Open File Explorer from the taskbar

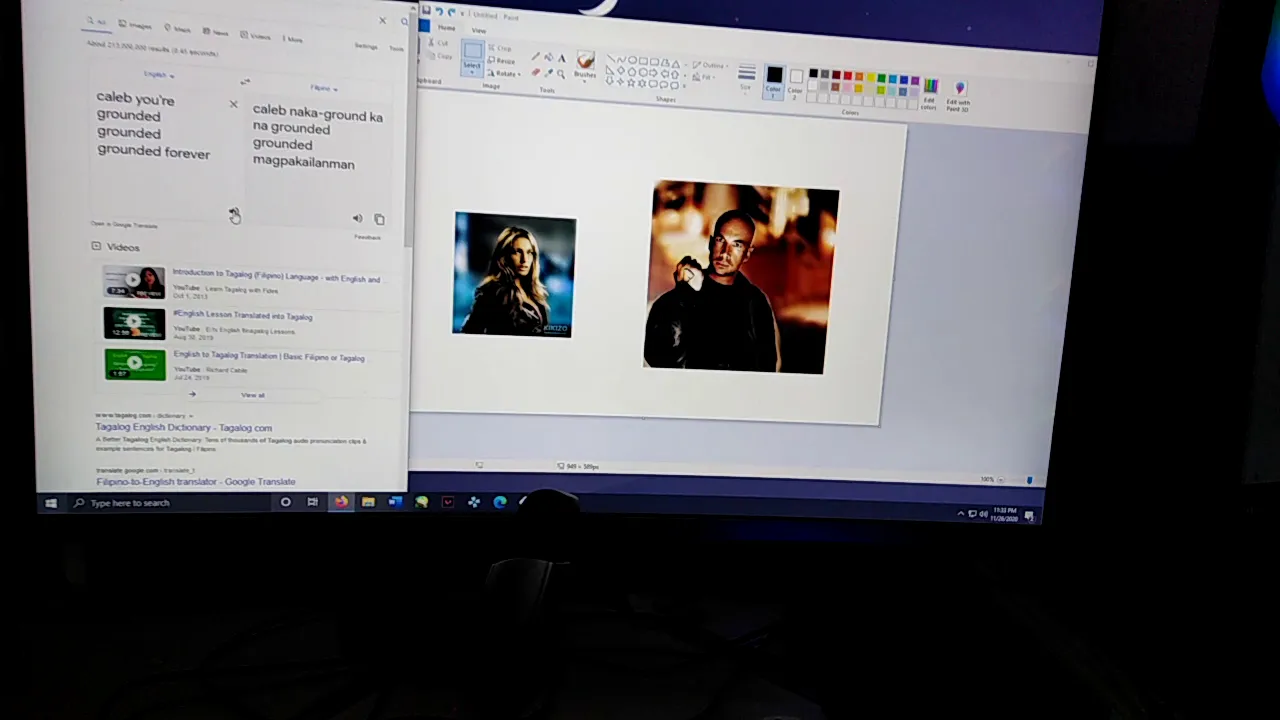pyautogui.click(x=368, y=502)
